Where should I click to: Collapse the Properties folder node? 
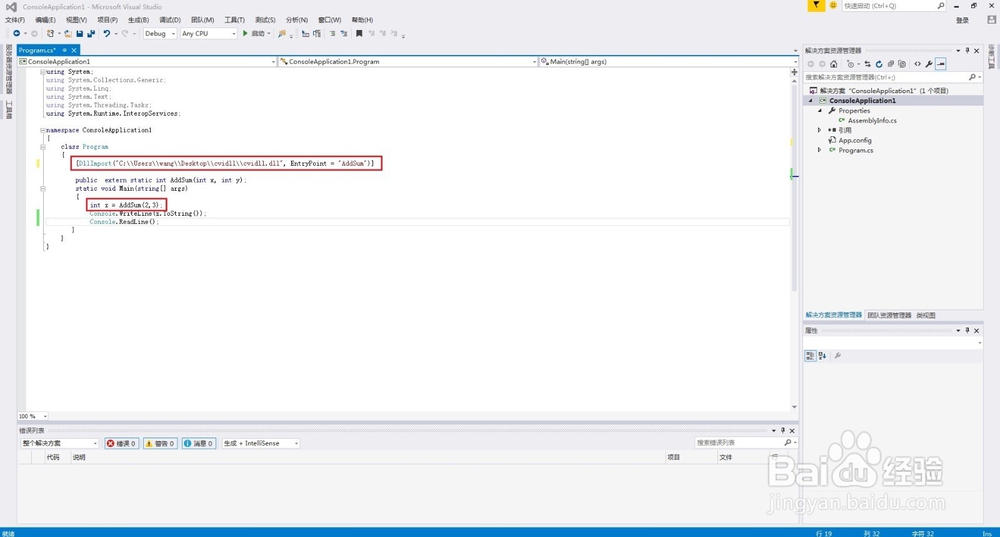(820, 110)
